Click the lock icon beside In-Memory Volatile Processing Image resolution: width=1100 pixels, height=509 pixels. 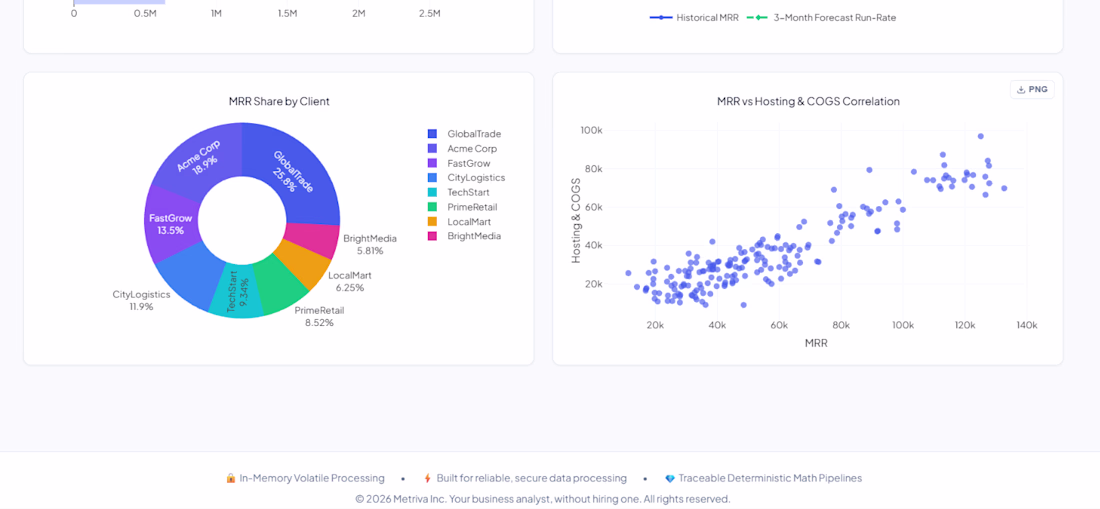[x=231, y=478]
